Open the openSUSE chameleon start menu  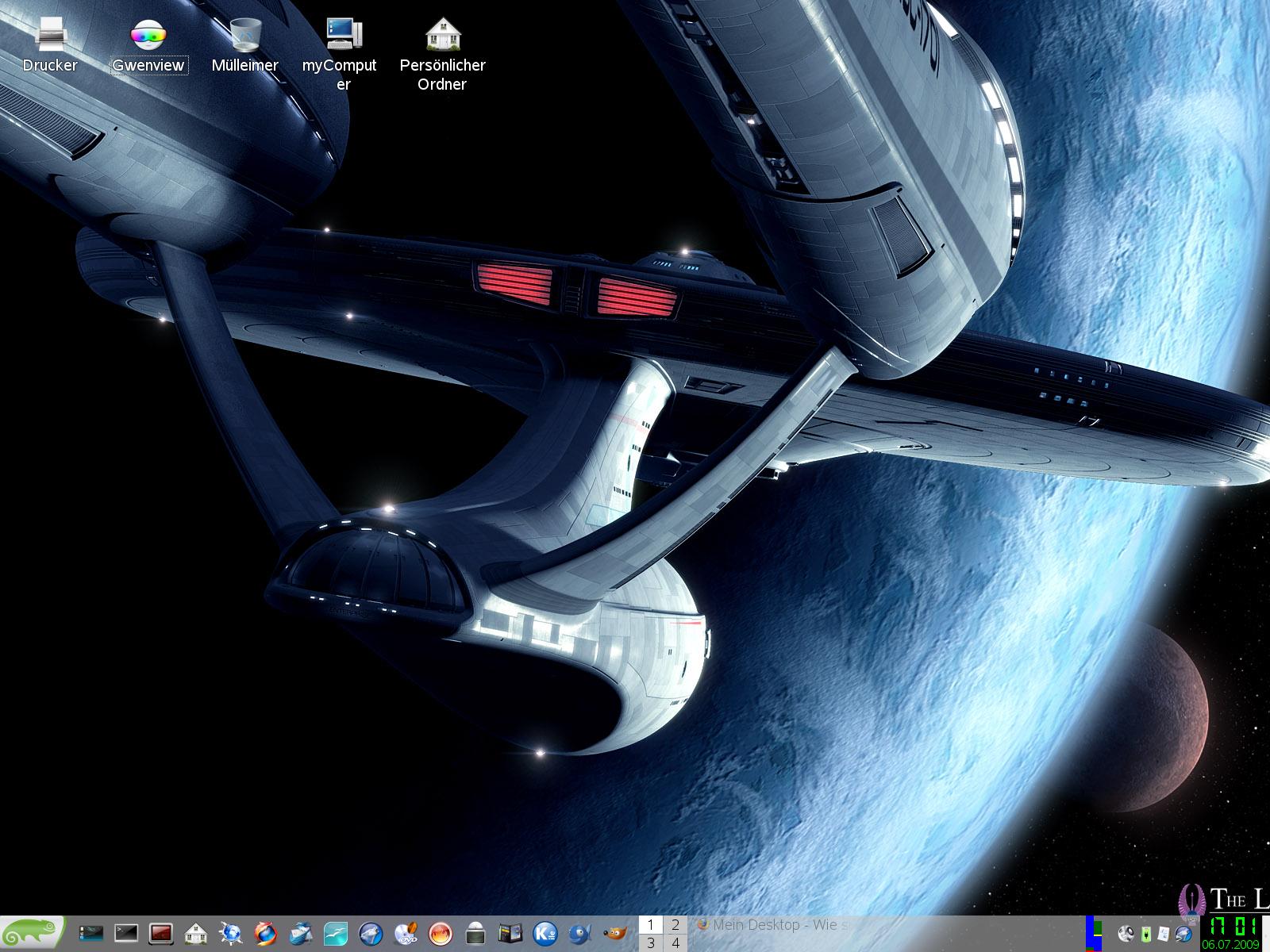(32, 933)
